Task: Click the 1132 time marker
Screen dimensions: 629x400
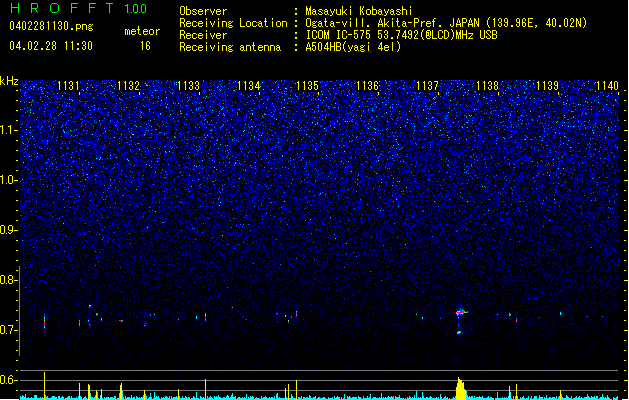Action: (x=128, y=85)
